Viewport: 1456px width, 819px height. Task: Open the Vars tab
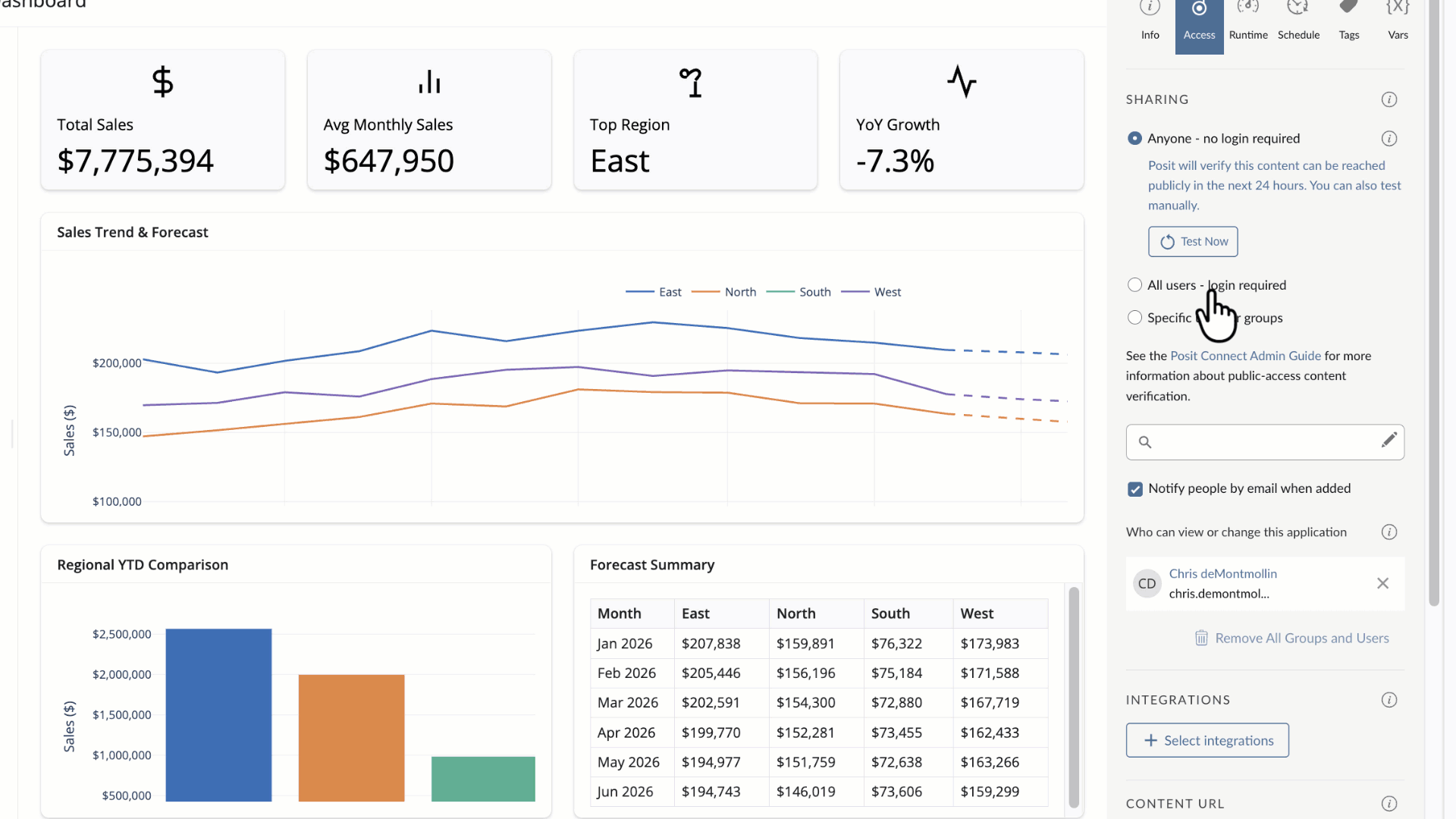coord(1398,20)
